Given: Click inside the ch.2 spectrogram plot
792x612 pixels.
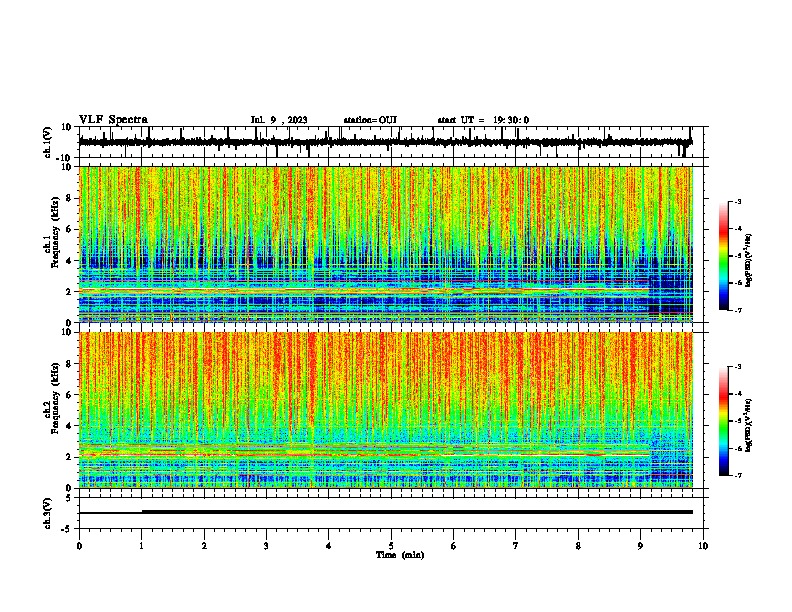Looking at the screenshot, I should (386, 410).
